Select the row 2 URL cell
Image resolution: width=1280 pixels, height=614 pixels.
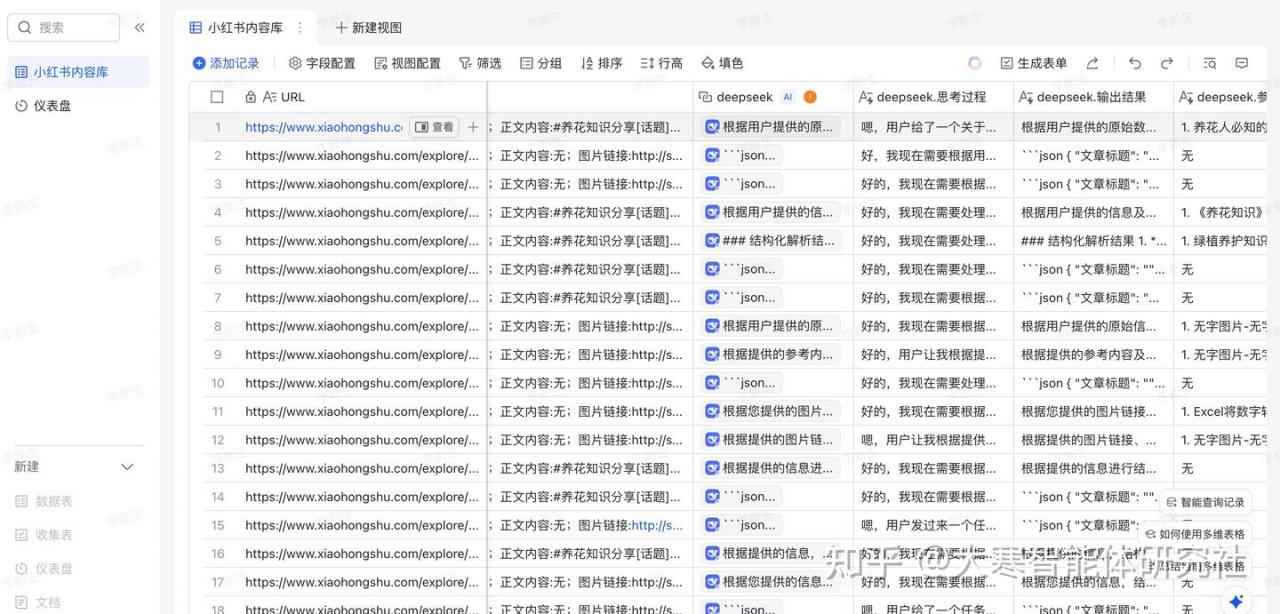(362, 156)
